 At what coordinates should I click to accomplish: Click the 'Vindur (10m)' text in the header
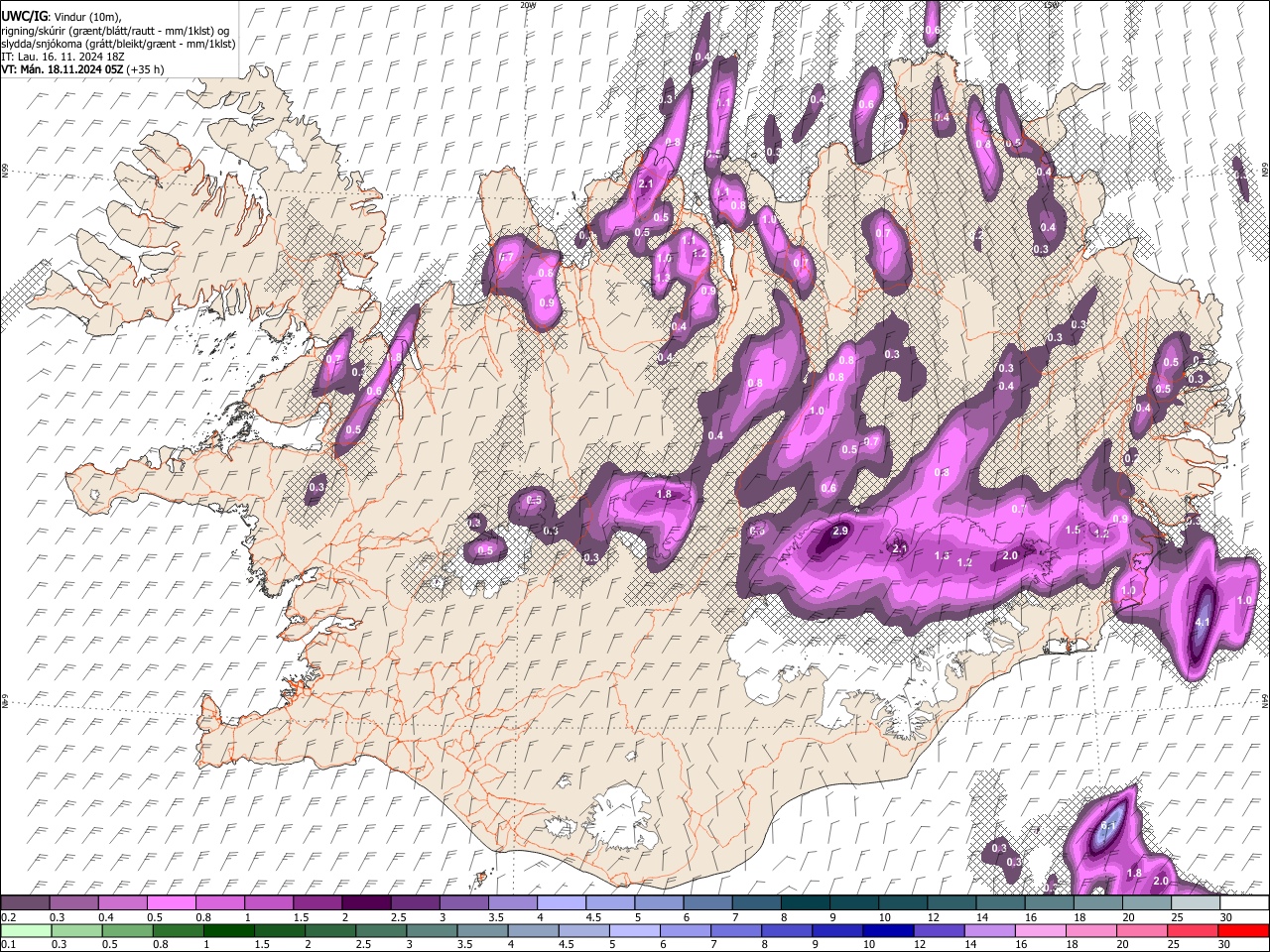point(87,17)
